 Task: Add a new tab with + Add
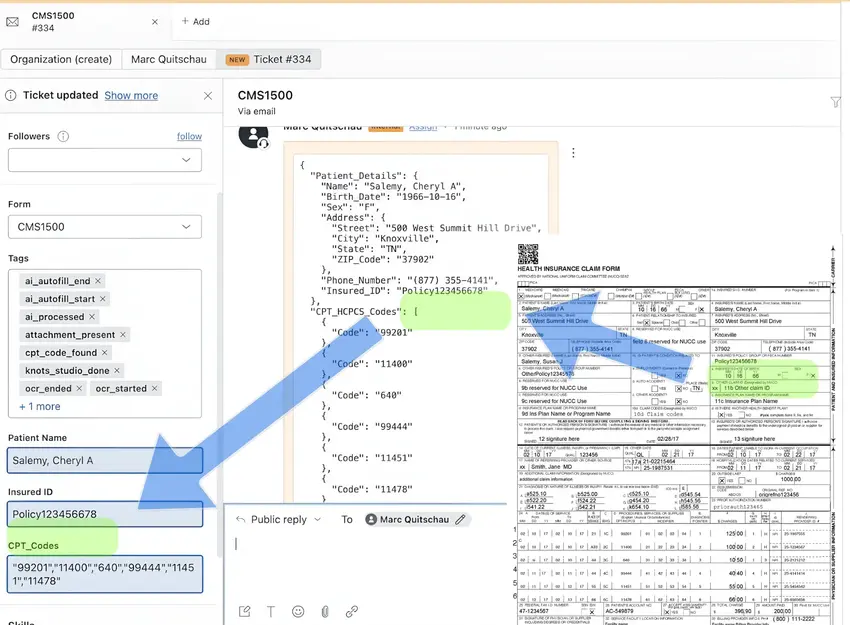click(x=195, y=22)
